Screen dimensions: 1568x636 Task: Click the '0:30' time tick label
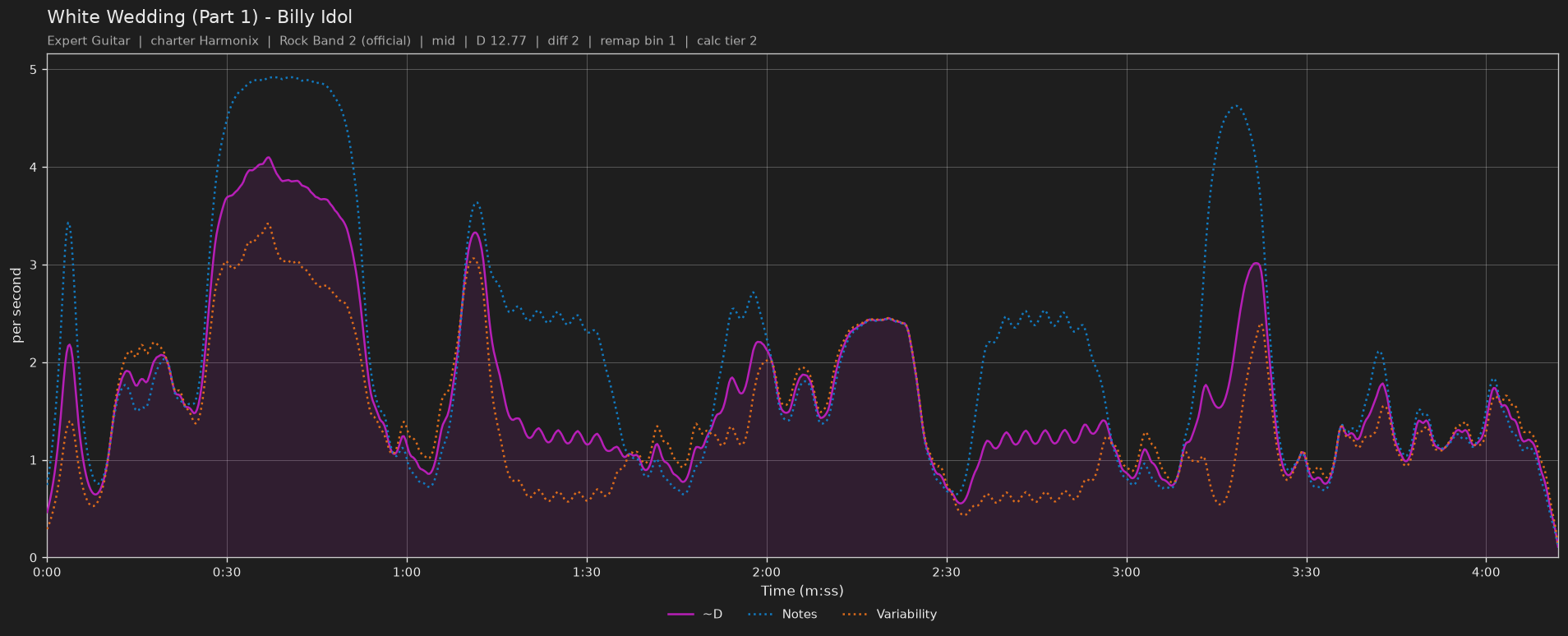[x=227, y=572]
